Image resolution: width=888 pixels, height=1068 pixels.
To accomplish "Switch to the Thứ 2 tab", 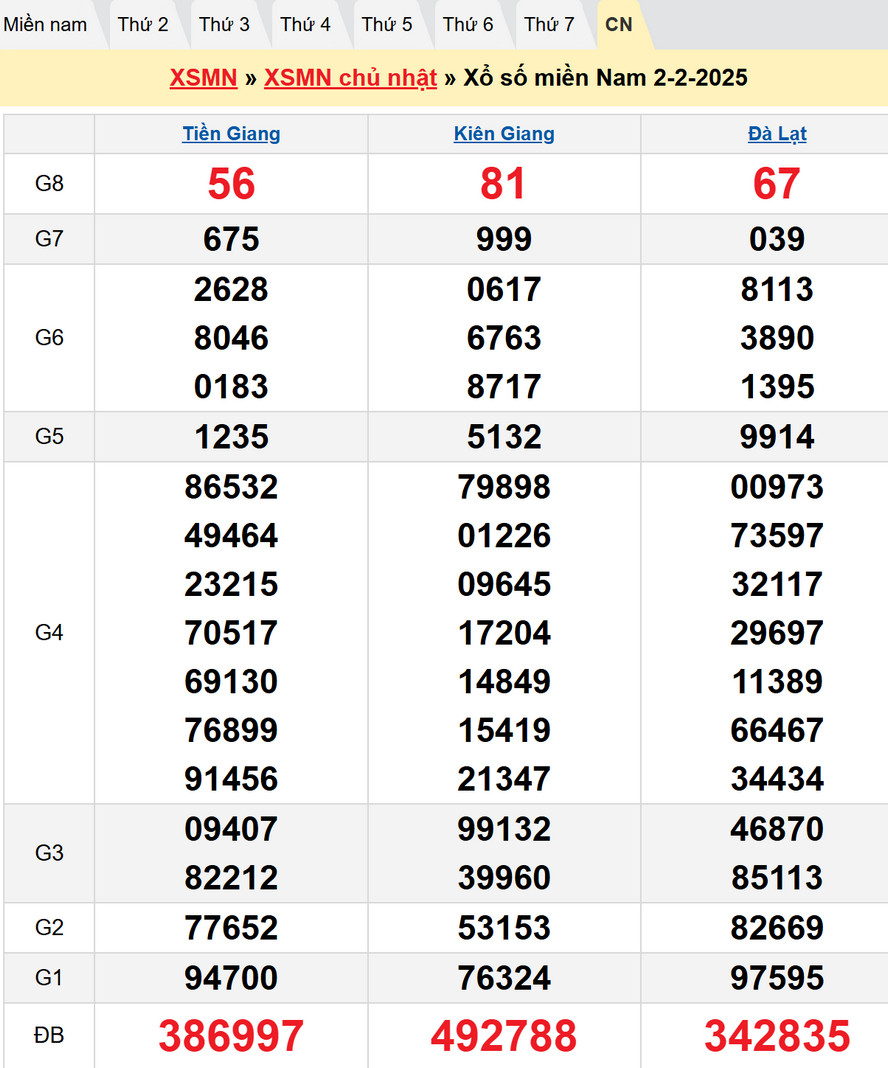I will pyautogui.click(x=143, y=25).
